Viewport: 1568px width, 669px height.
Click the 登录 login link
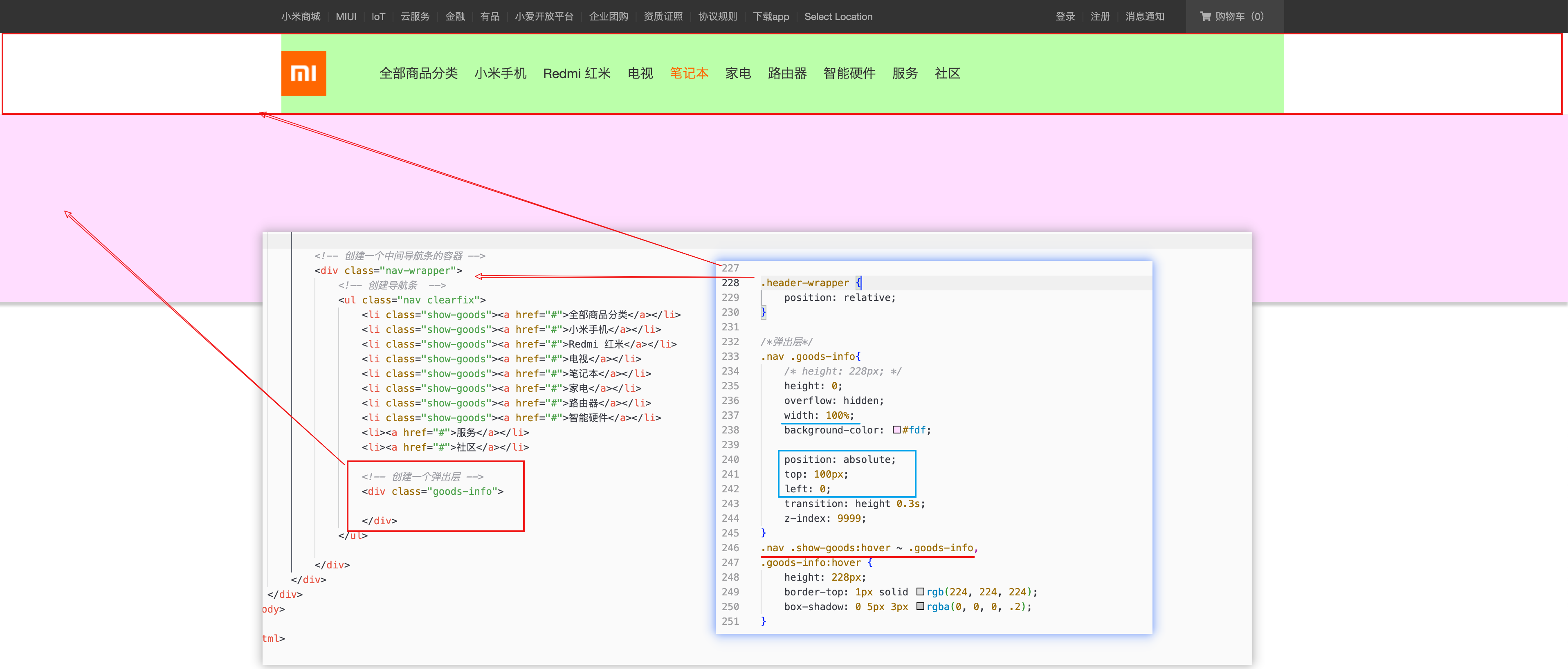pyautogui.click(x=1065, y=16)
